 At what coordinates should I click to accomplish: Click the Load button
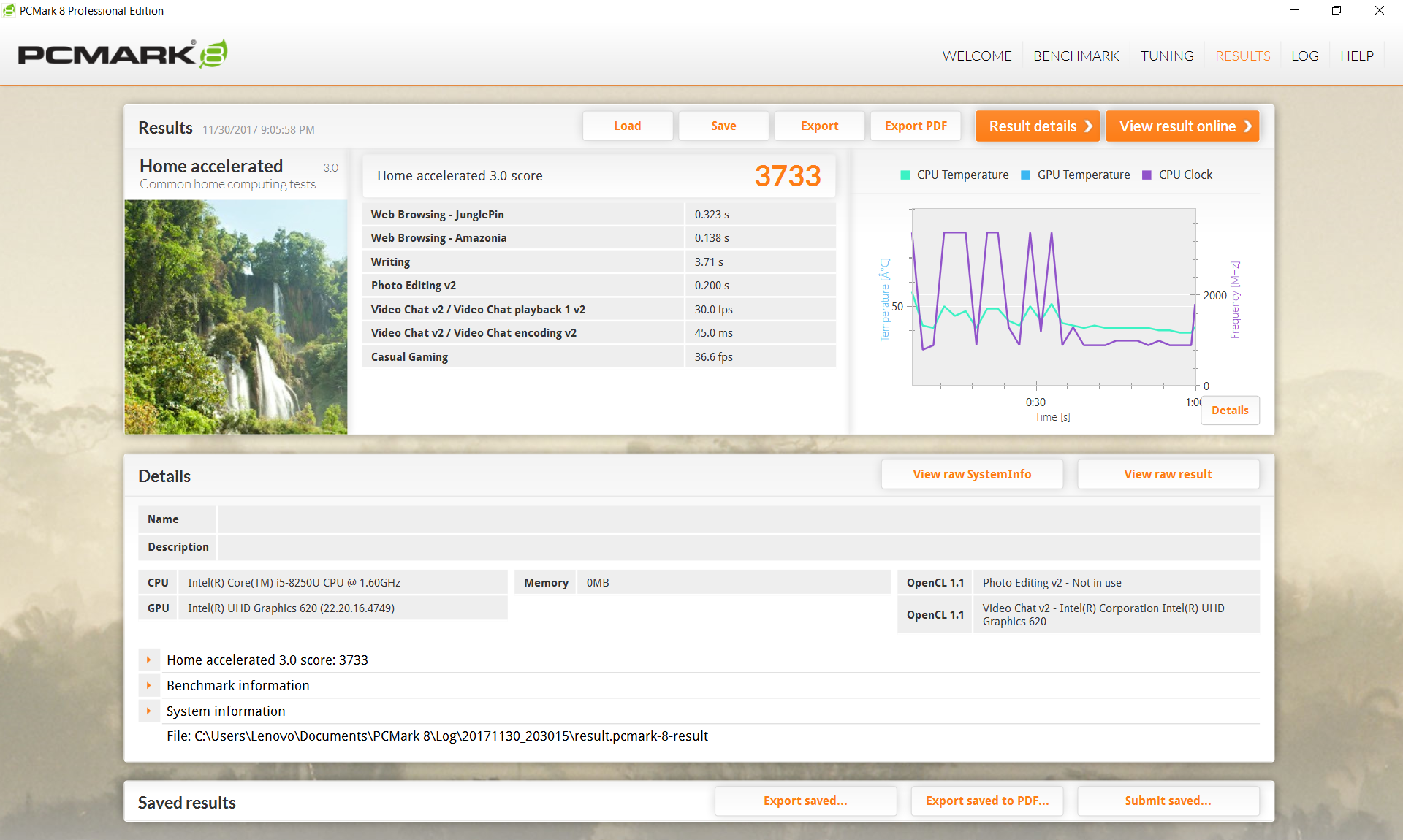[628, 126]
